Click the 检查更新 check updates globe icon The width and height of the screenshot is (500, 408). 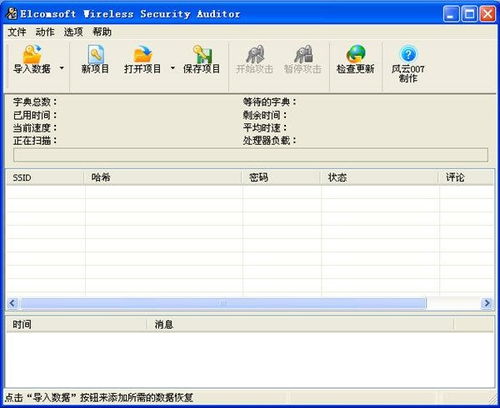click(x=356, y=54)
